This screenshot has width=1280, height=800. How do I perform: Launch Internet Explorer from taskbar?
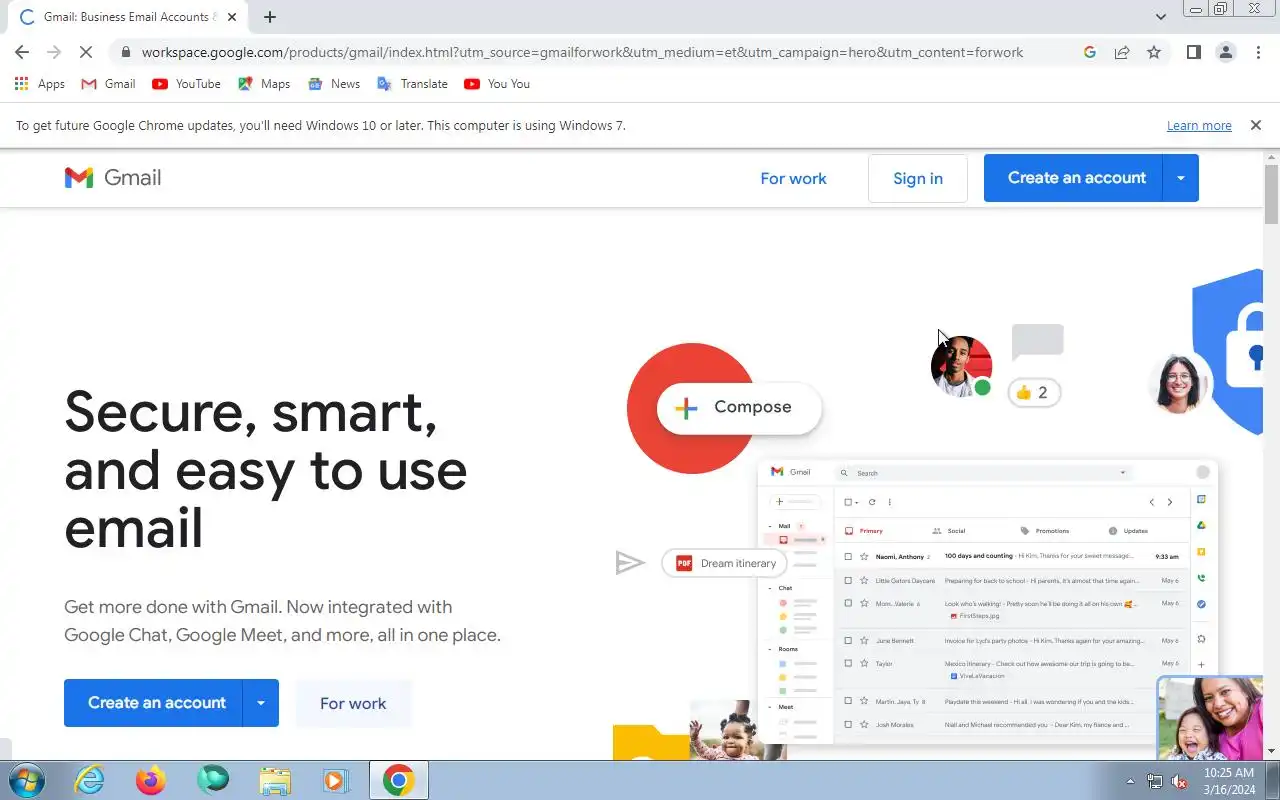(90, 780)
